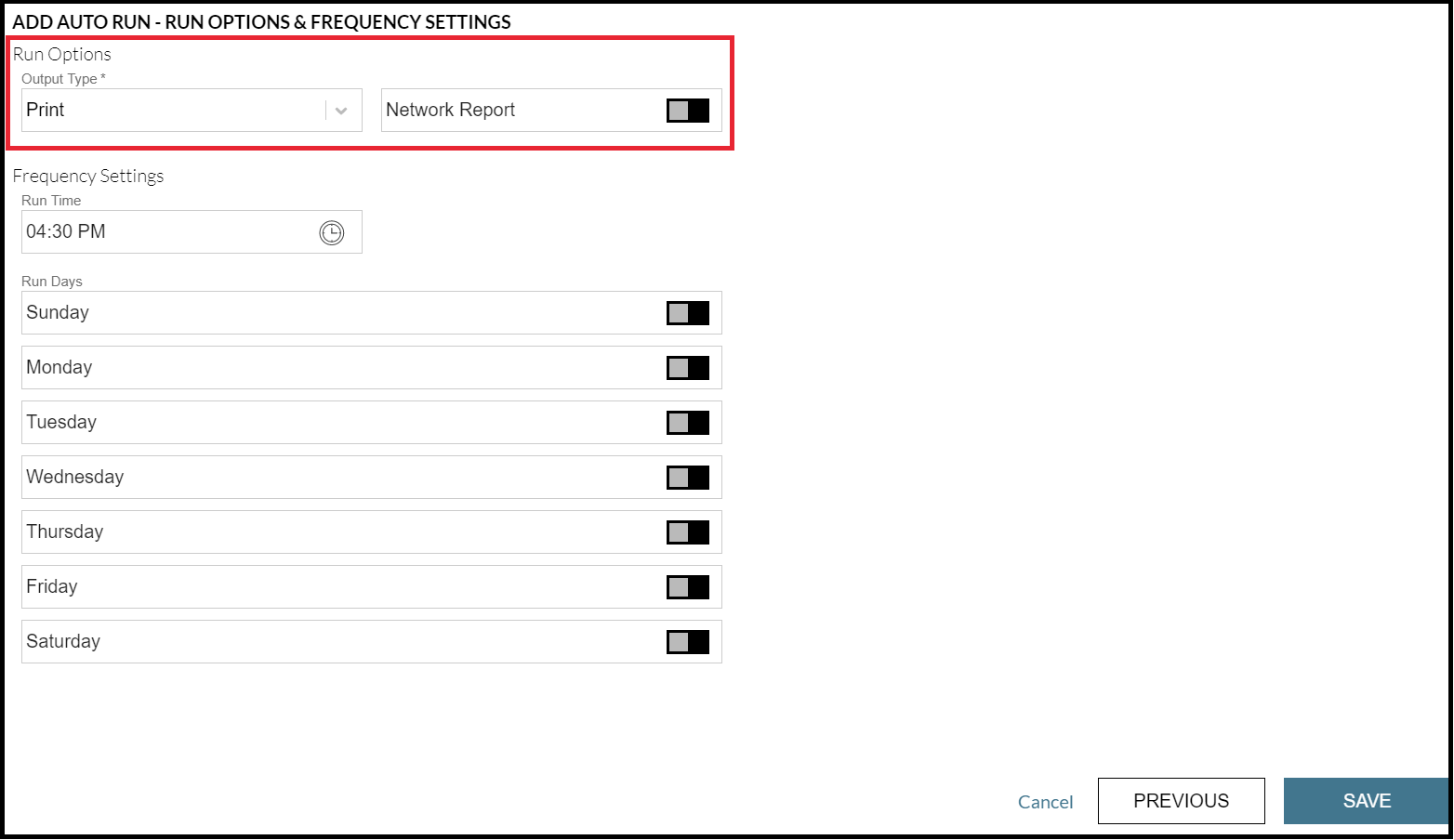The image size is (1454, 840).
Task: Click the SAVE button
Action: tap(1367, 800)
